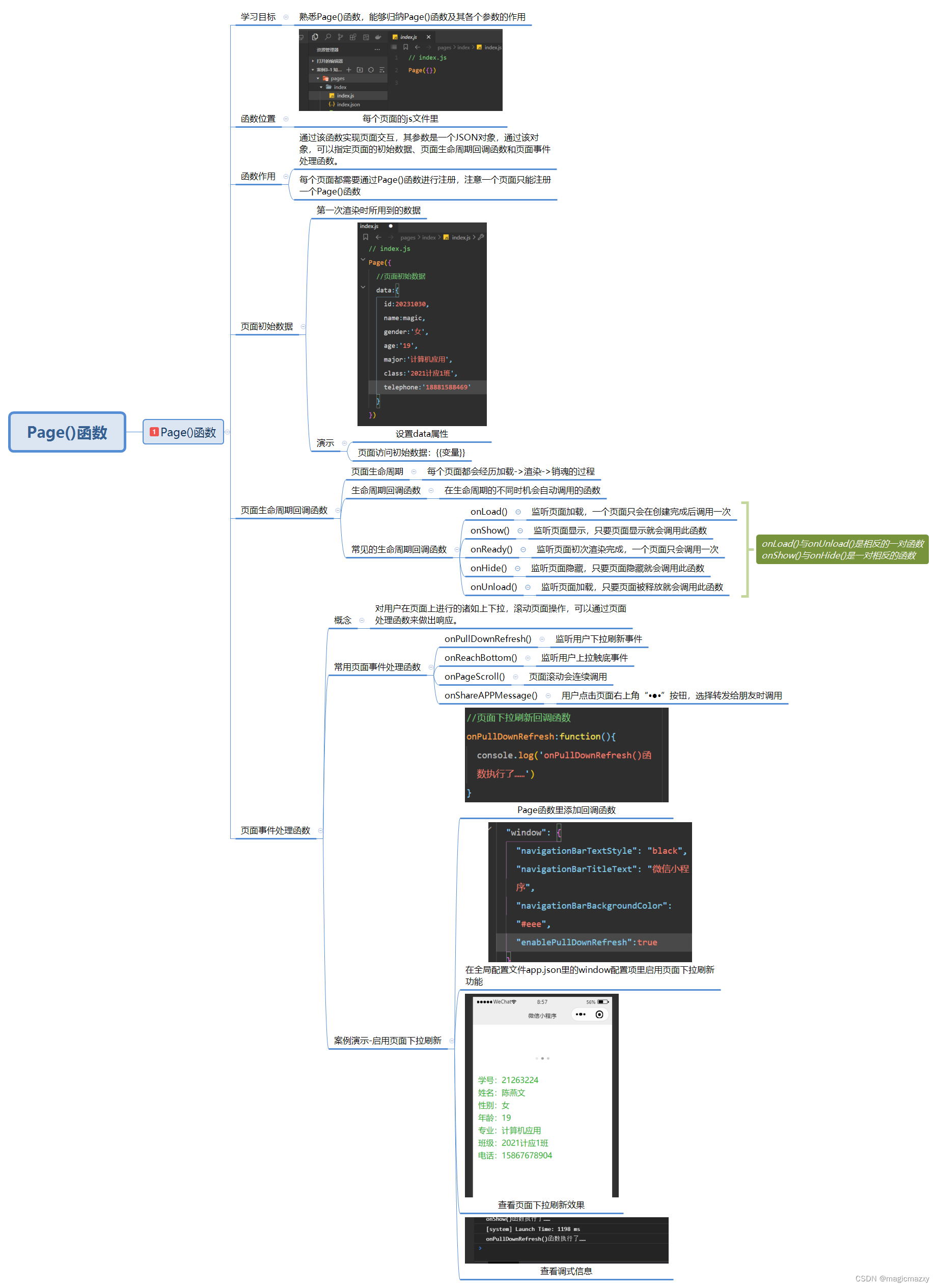
Task: Click the "window" app.json config screenshot
Action: coord(590,893)
